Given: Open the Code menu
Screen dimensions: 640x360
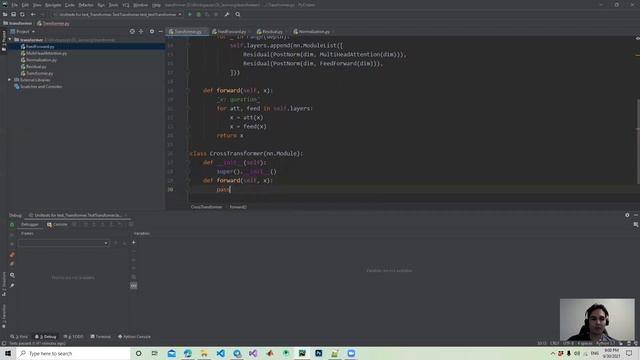Looking at the screenshot, I should [70, 5].
